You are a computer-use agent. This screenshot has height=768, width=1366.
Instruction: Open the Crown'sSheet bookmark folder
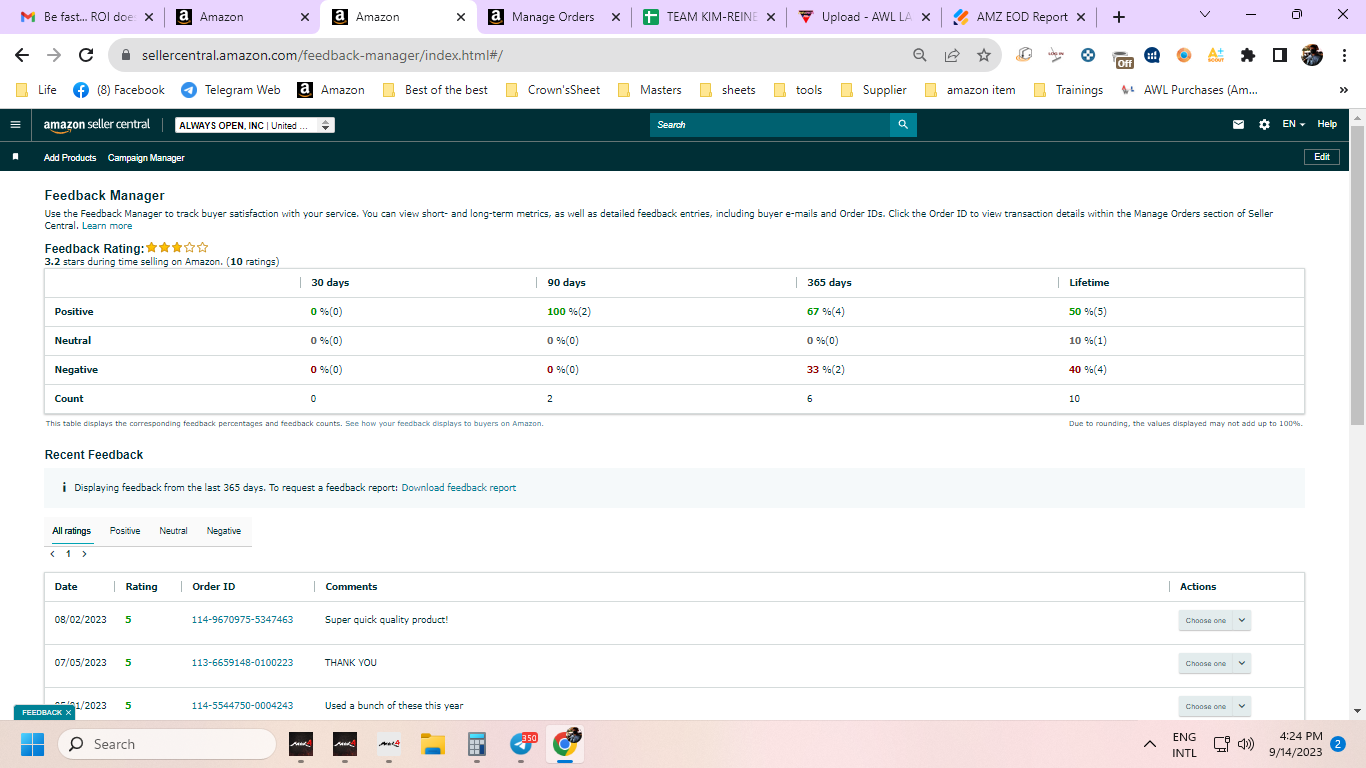tap(553, 90)
